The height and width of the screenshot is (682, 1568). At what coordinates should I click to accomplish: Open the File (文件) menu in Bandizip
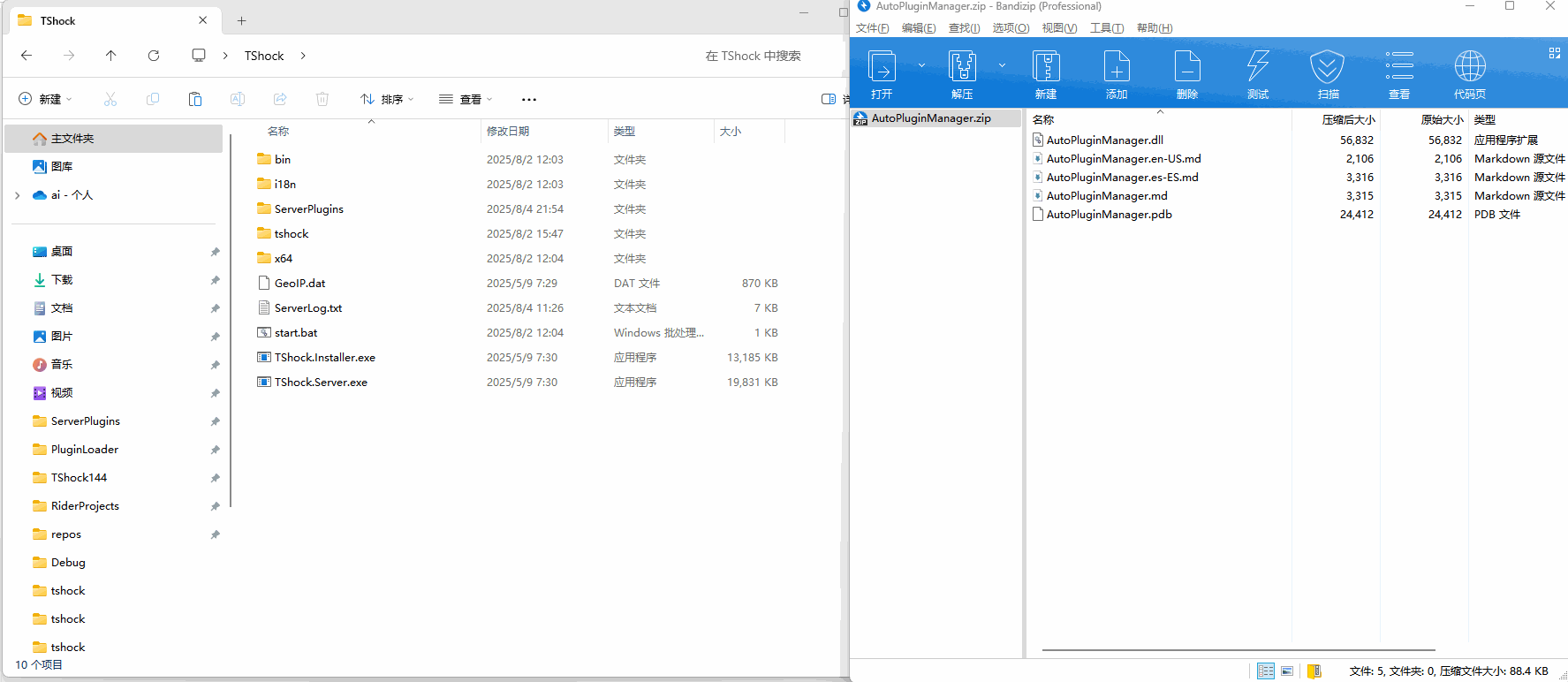pyautogui.click(x=872, y=28)
